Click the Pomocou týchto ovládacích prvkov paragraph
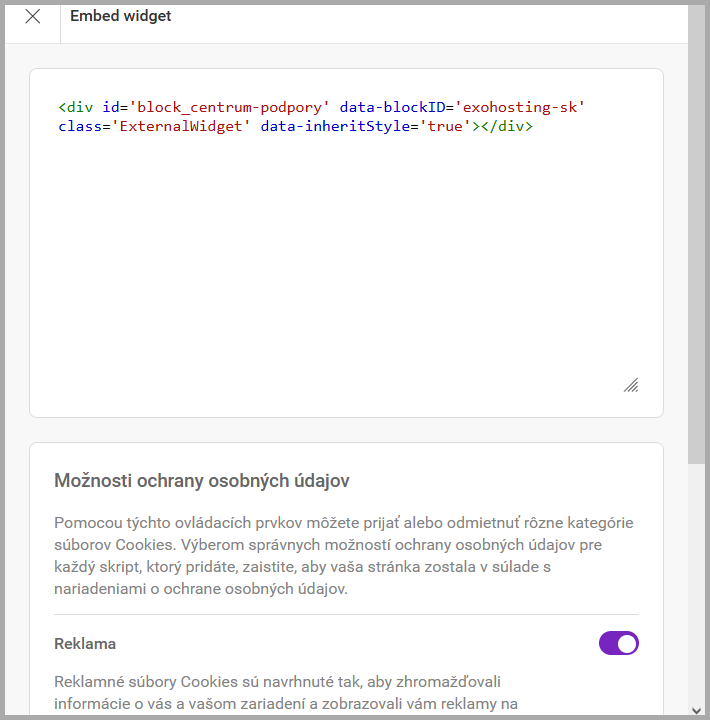 344,556
